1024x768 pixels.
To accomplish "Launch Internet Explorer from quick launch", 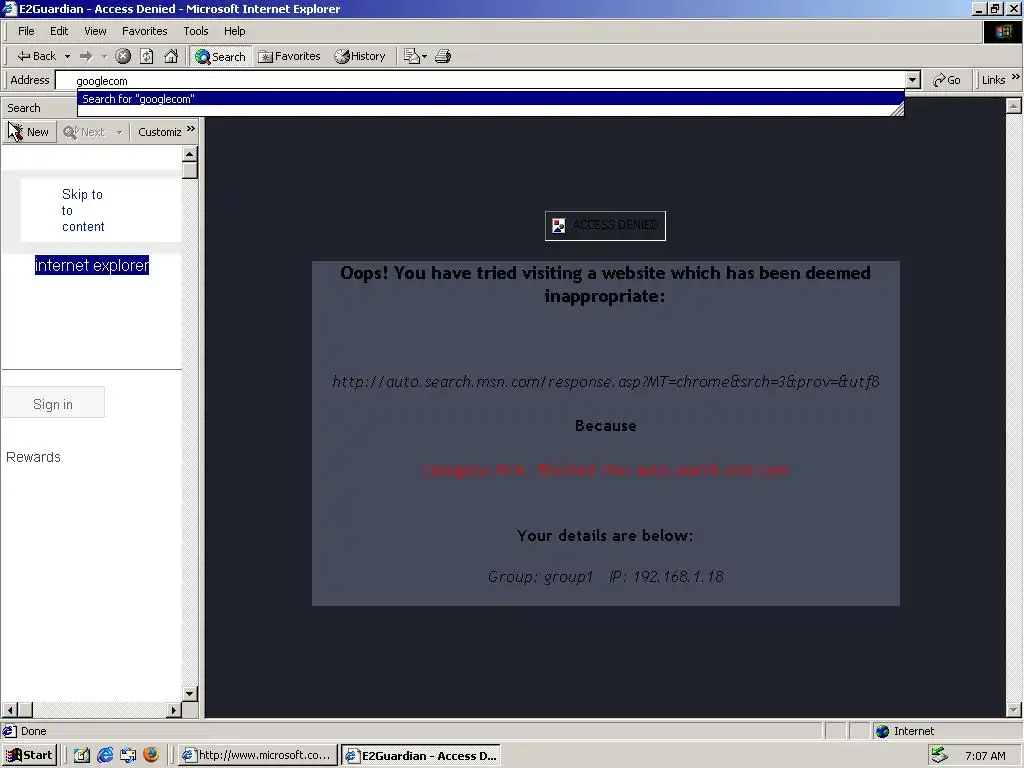I will click(x=104, y=756).
